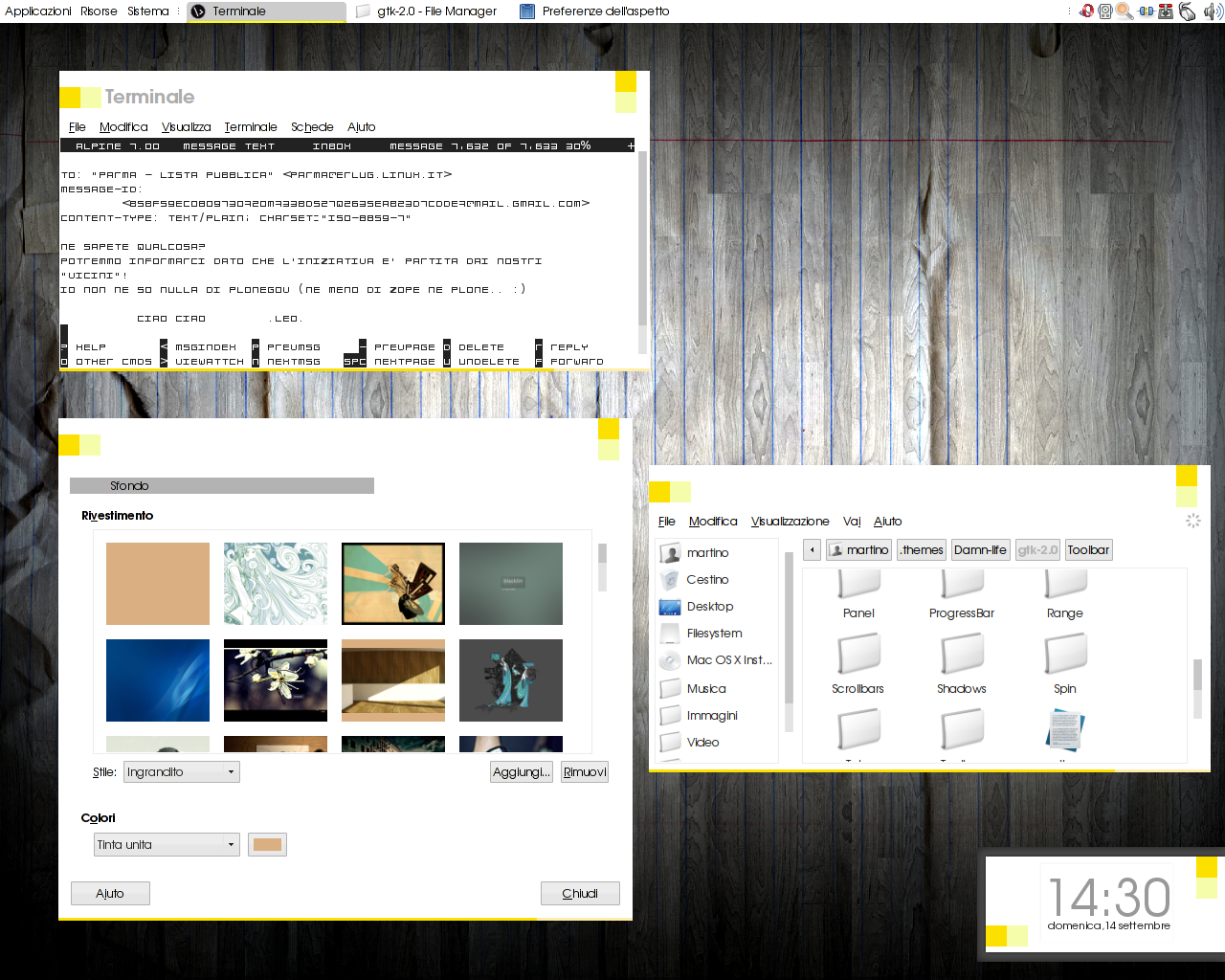Open the Sistema panel menu
This screenshot has width=1225, height=980.
coord(147,11)
